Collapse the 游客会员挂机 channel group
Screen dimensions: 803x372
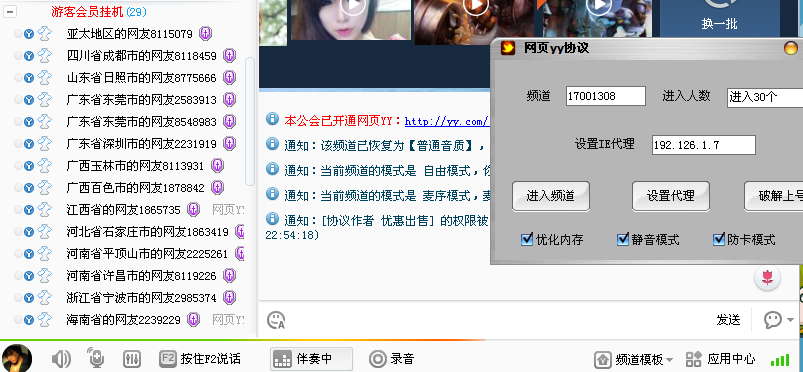[x=10, y=11]
